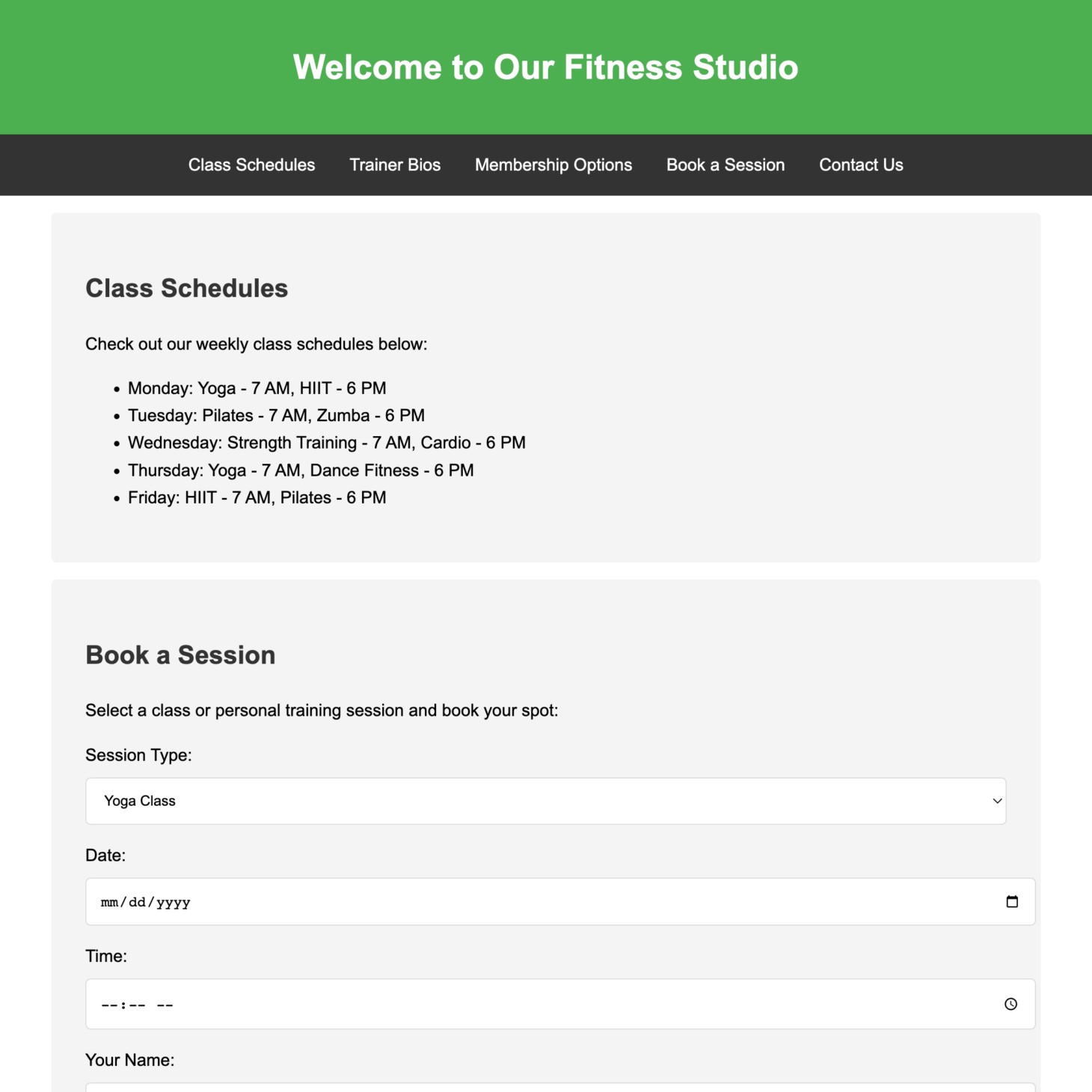Click the Welcome to Our Fitness Studio header title
The image size is (1092, 1092).
tap(545, 67)
